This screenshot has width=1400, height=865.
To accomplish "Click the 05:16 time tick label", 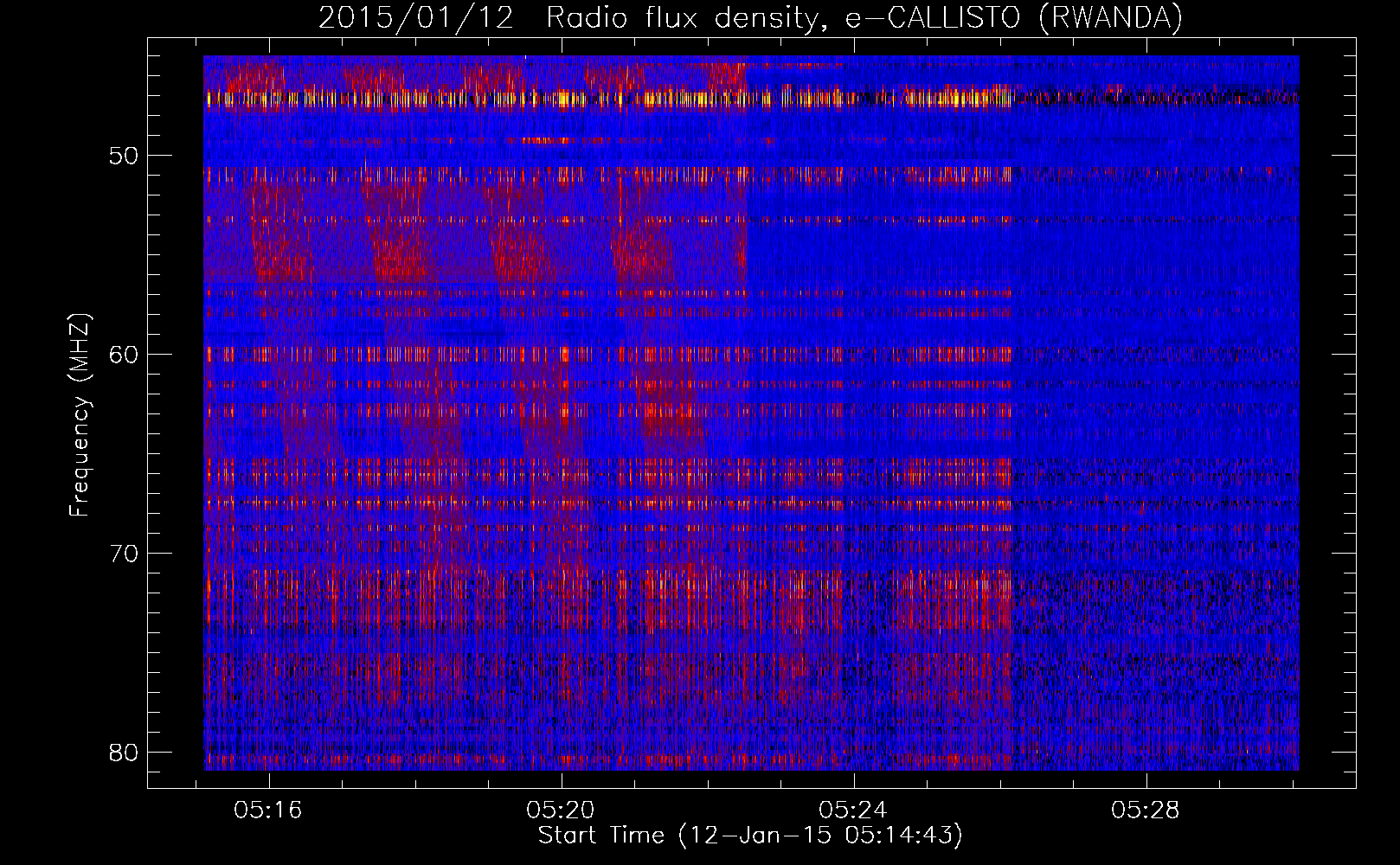I will tap(268, 811).
